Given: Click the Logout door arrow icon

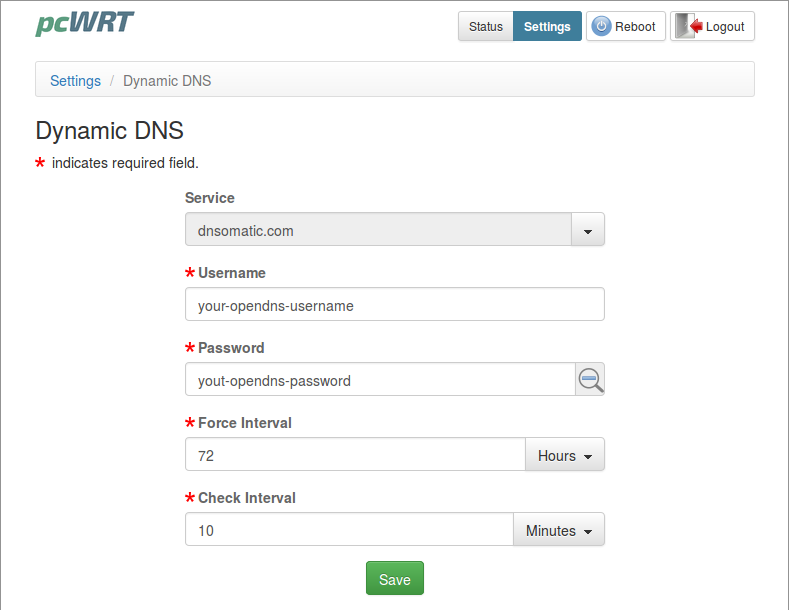Looking at the screenshot, I should (x=689, y=26).
